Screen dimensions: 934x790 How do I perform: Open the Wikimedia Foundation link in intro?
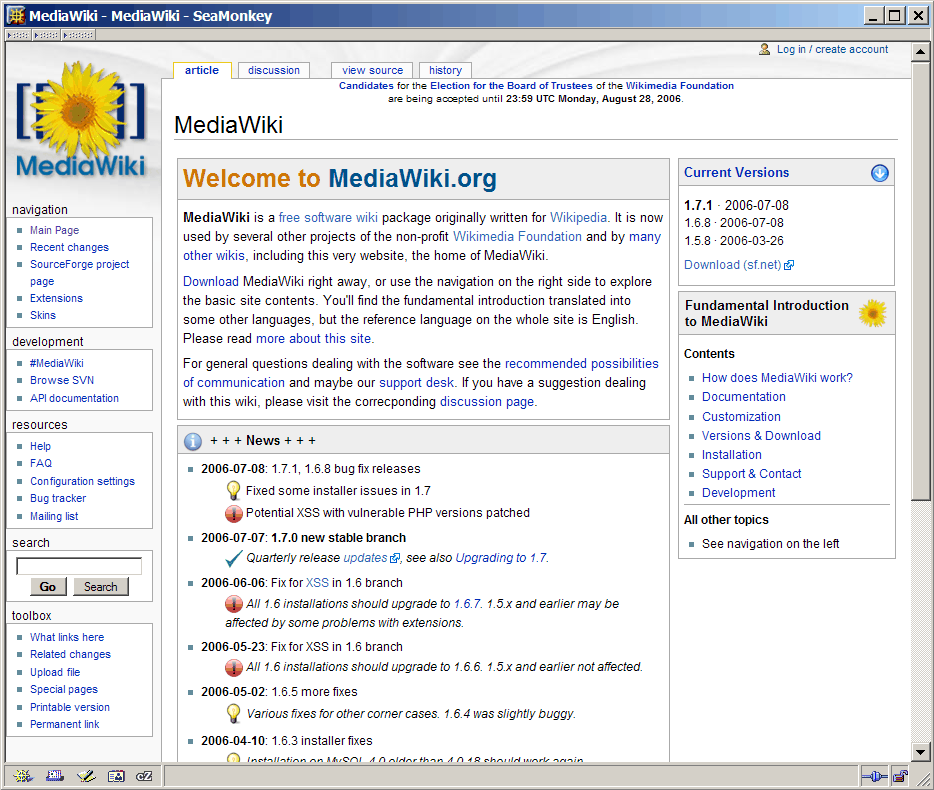click(x=517, y=237)
